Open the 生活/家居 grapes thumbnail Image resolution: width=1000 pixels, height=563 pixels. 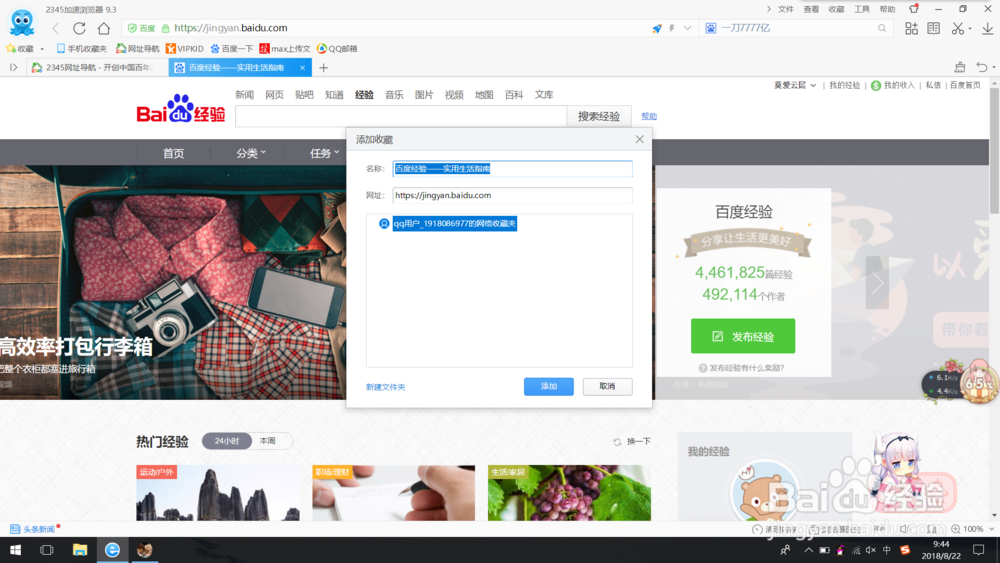click(570, 493)
